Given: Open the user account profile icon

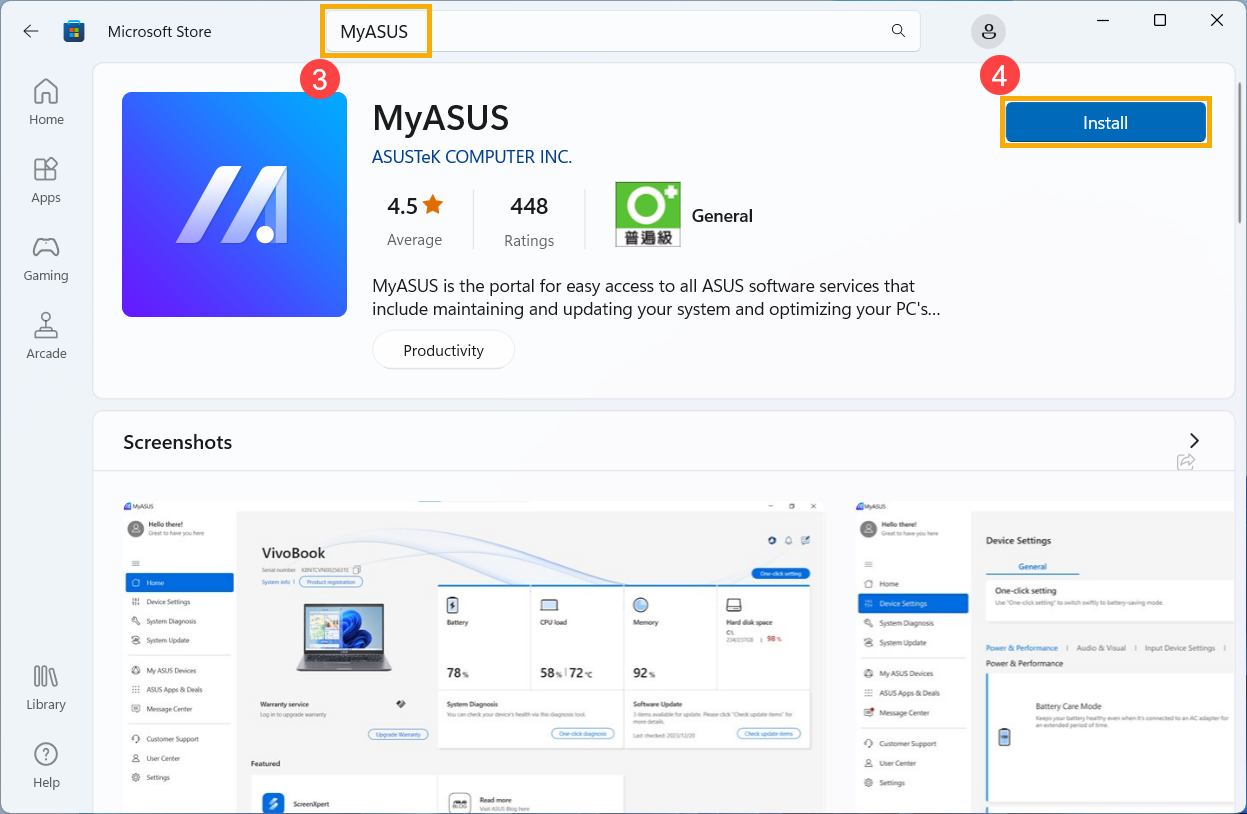Looking at the screenshot, I should pyautogui.click(x=989, y=31).
